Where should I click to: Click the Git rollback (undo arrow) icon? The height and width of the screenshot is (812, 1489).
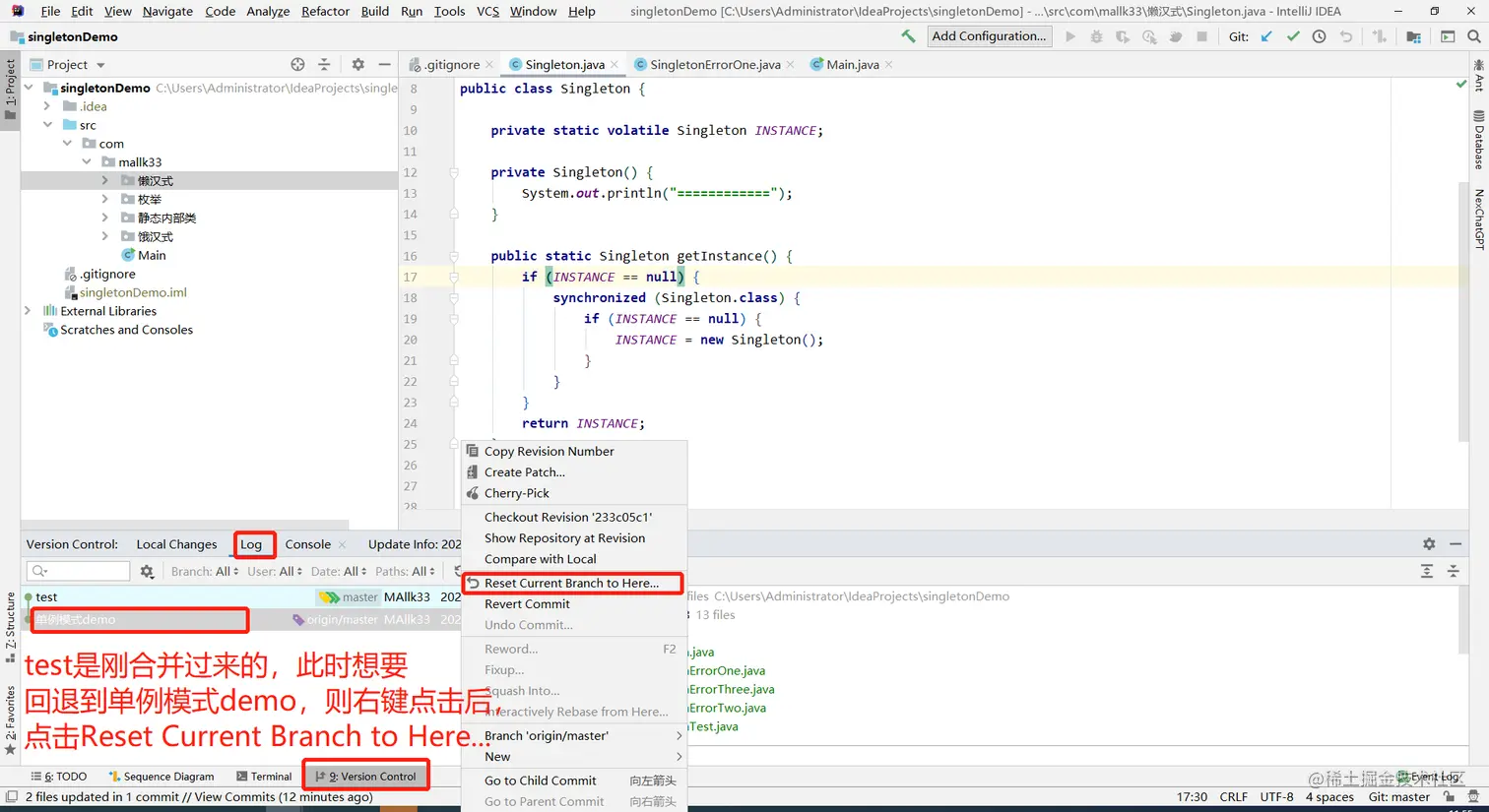(x=1346, y=36)
